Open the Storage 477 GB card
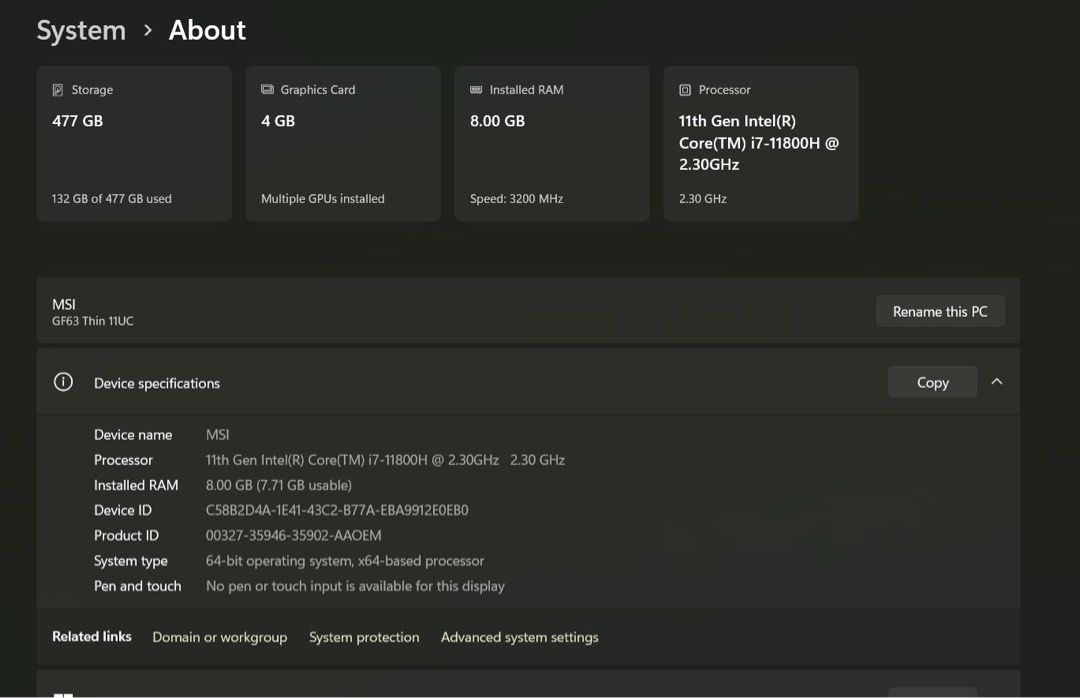Screen dimensions: 1080x698 click(x=134, y=144)
